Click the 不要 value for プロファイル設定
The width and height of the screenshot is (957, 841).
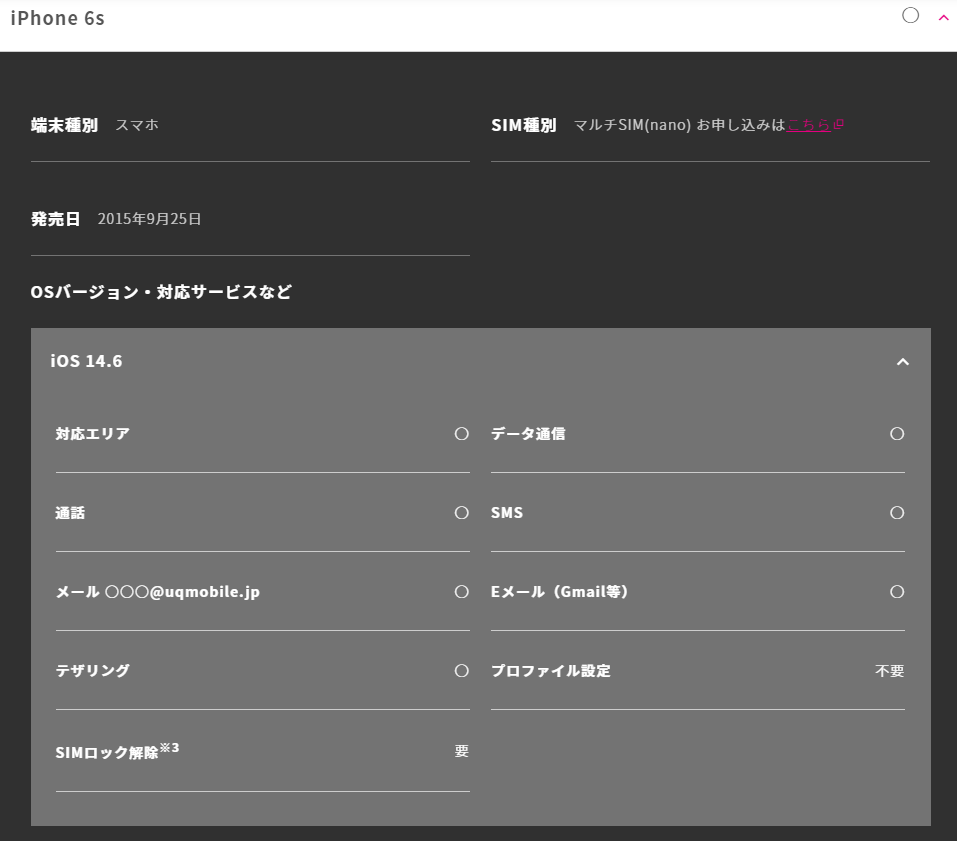(889, 671)
